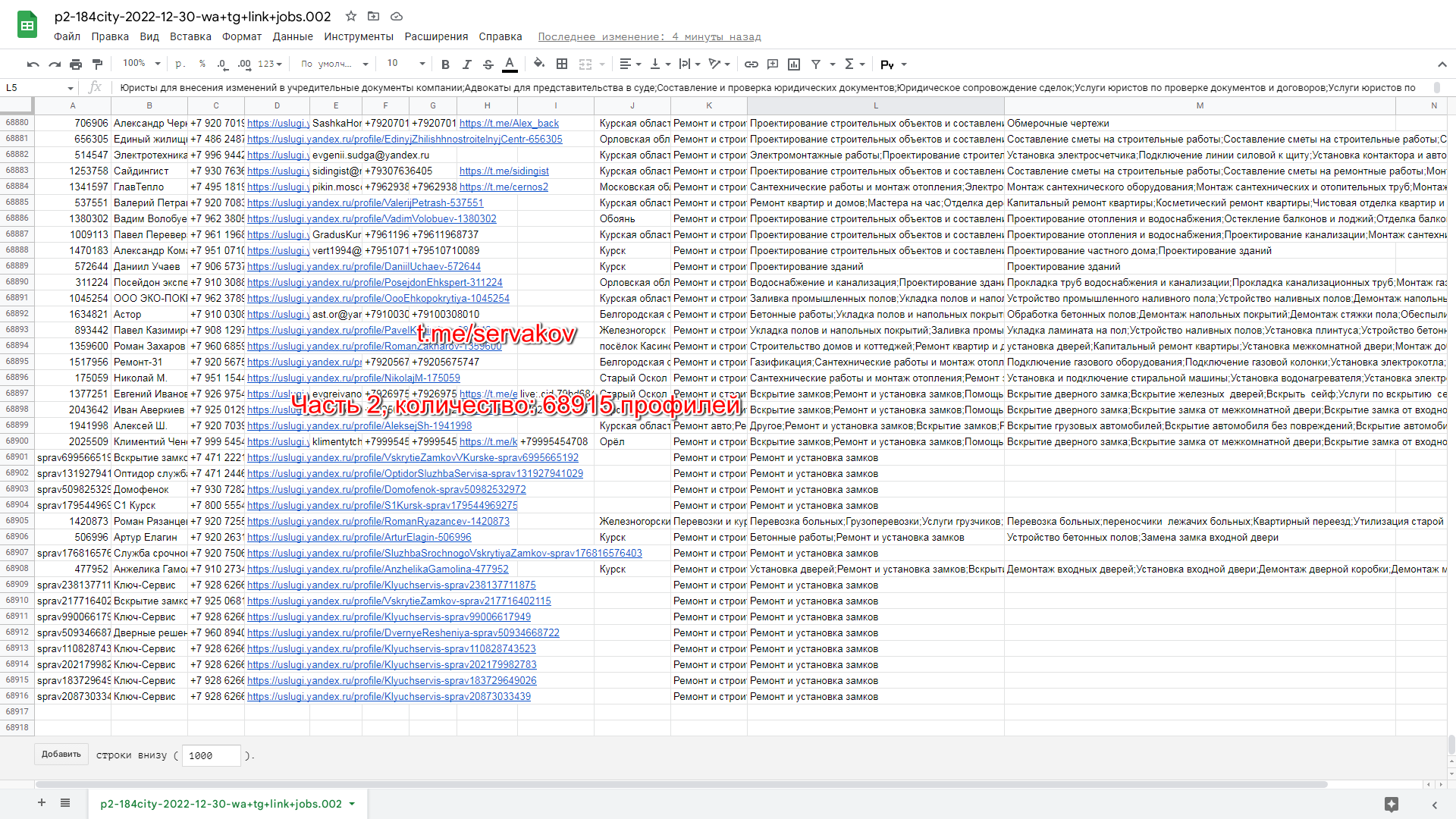Open the zoom 100% dropdown
The image size is (1456, 819).
pyautogui.click(x=142, y=64)
